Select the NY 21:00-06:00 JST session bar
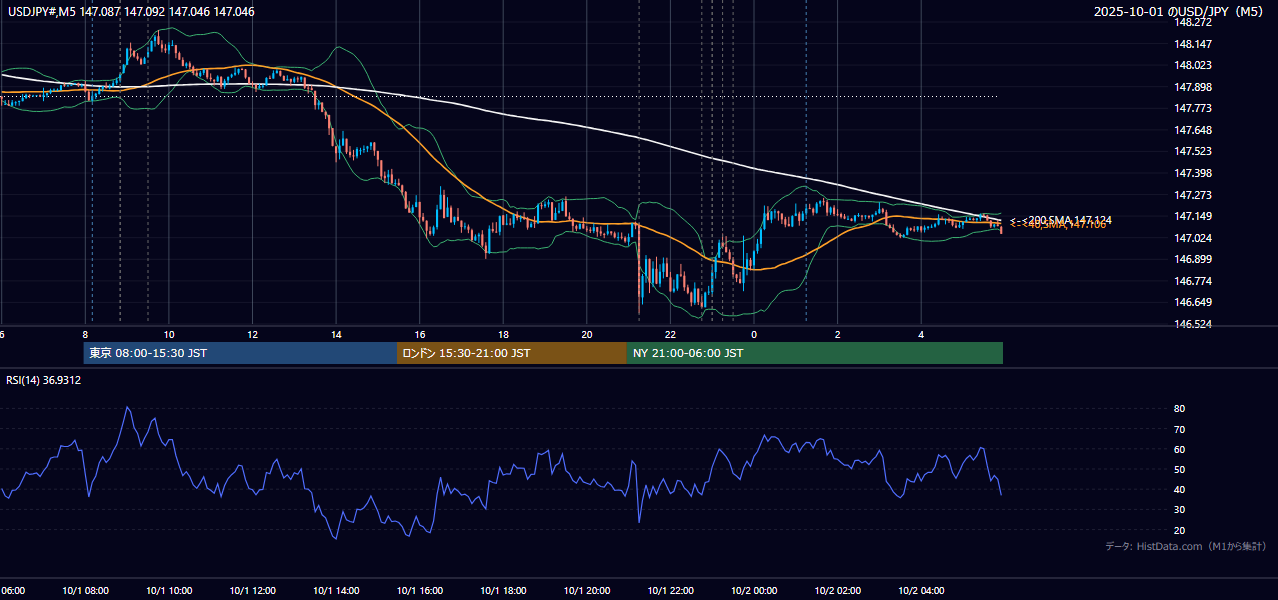Image resolution: width=1278 pixels, height=600 pixels. [815, 353]
